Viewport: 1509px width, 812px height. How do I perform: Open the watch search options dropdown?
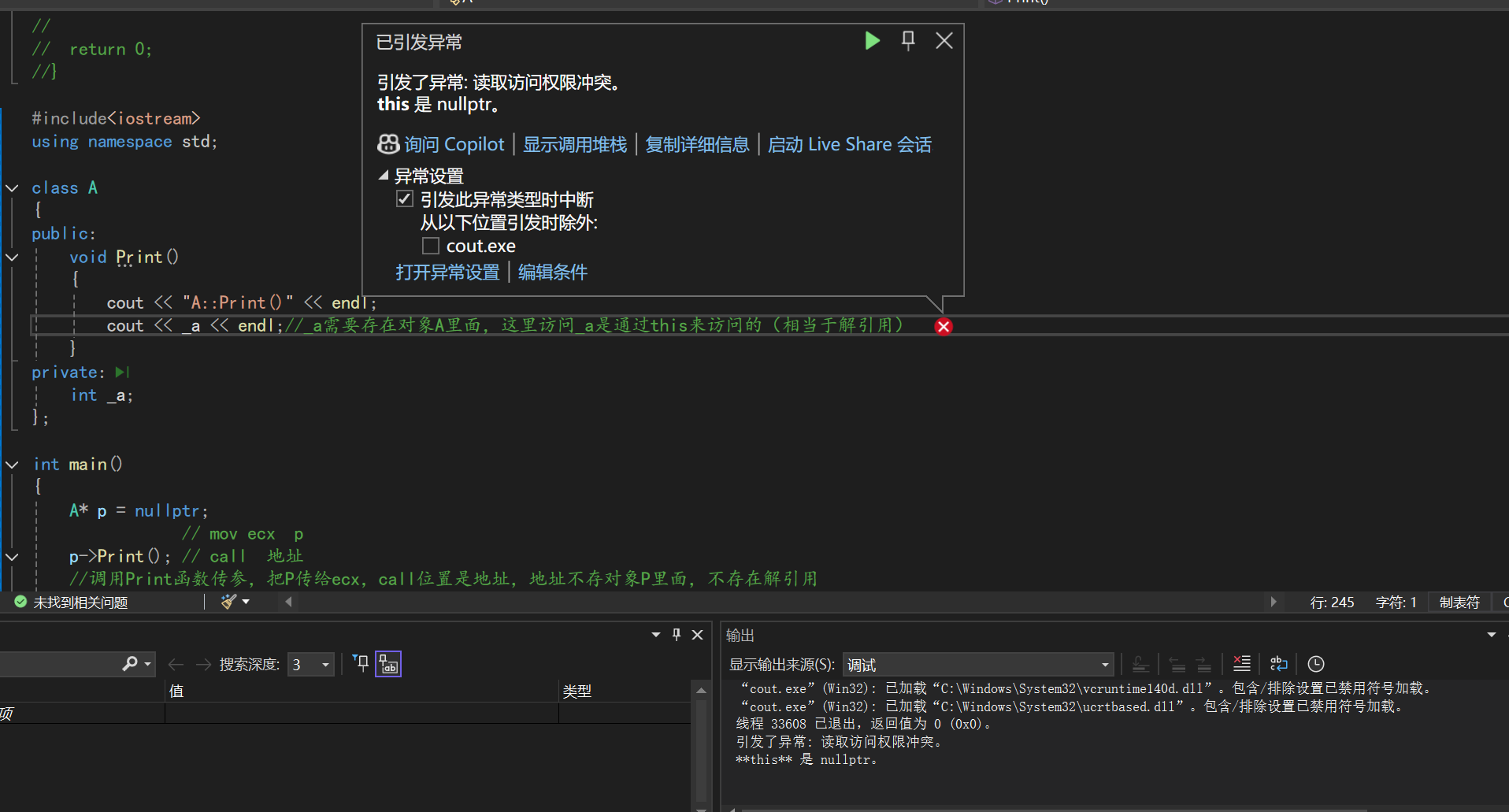pos(147,664)
